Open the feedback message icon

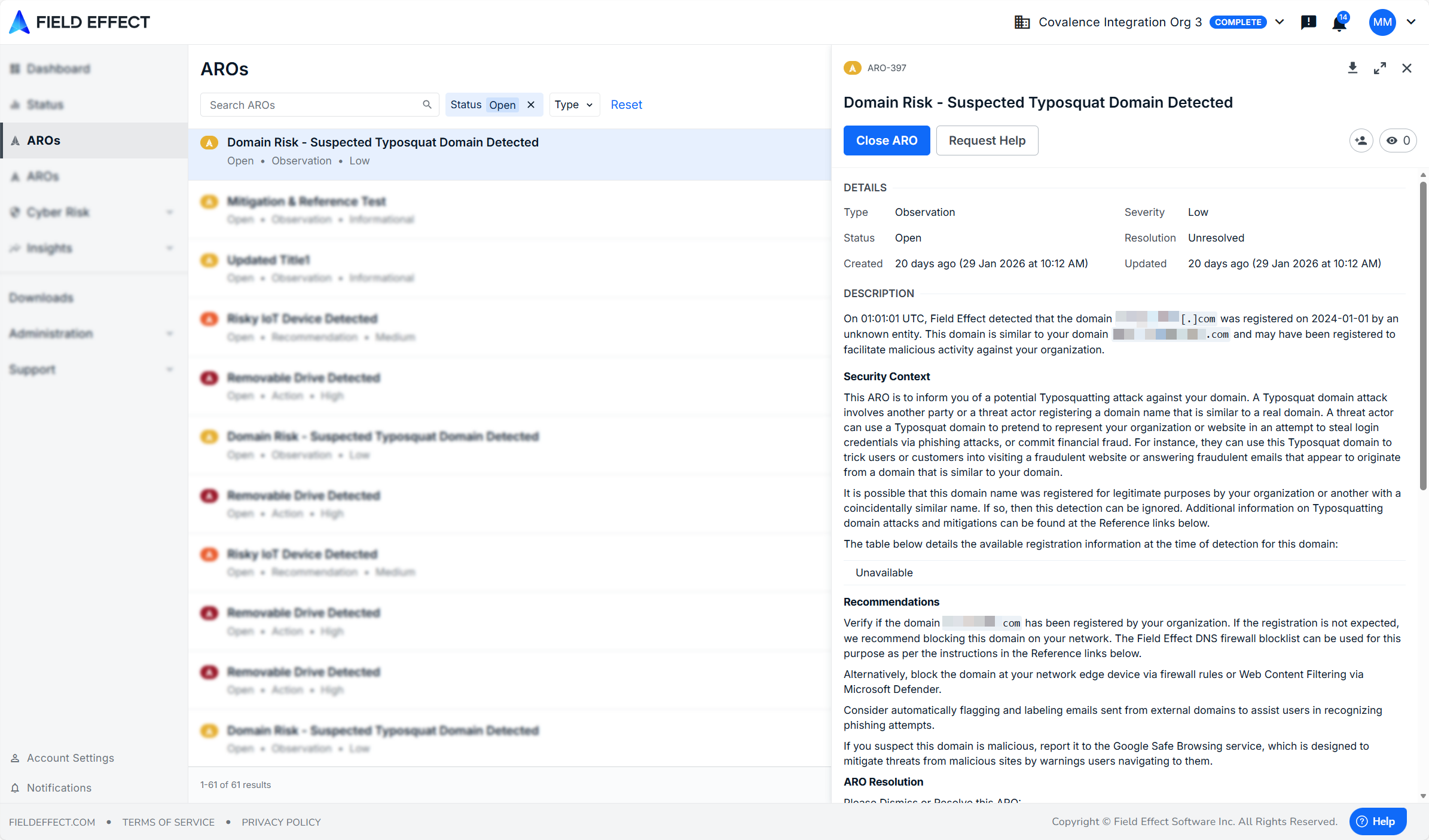[1308, 23]
